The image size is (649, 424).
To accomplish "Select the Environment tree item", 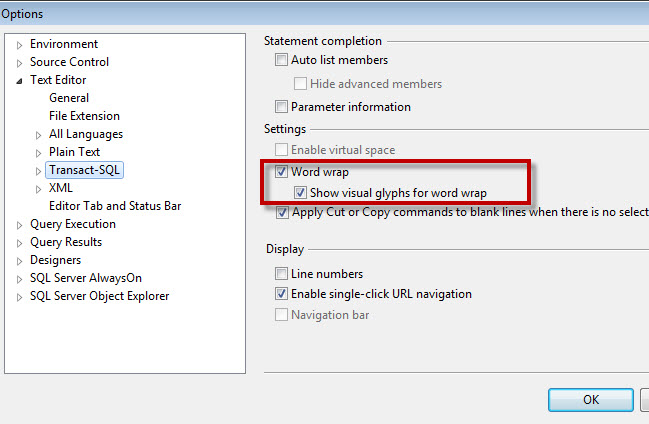I will coord(64,44).
